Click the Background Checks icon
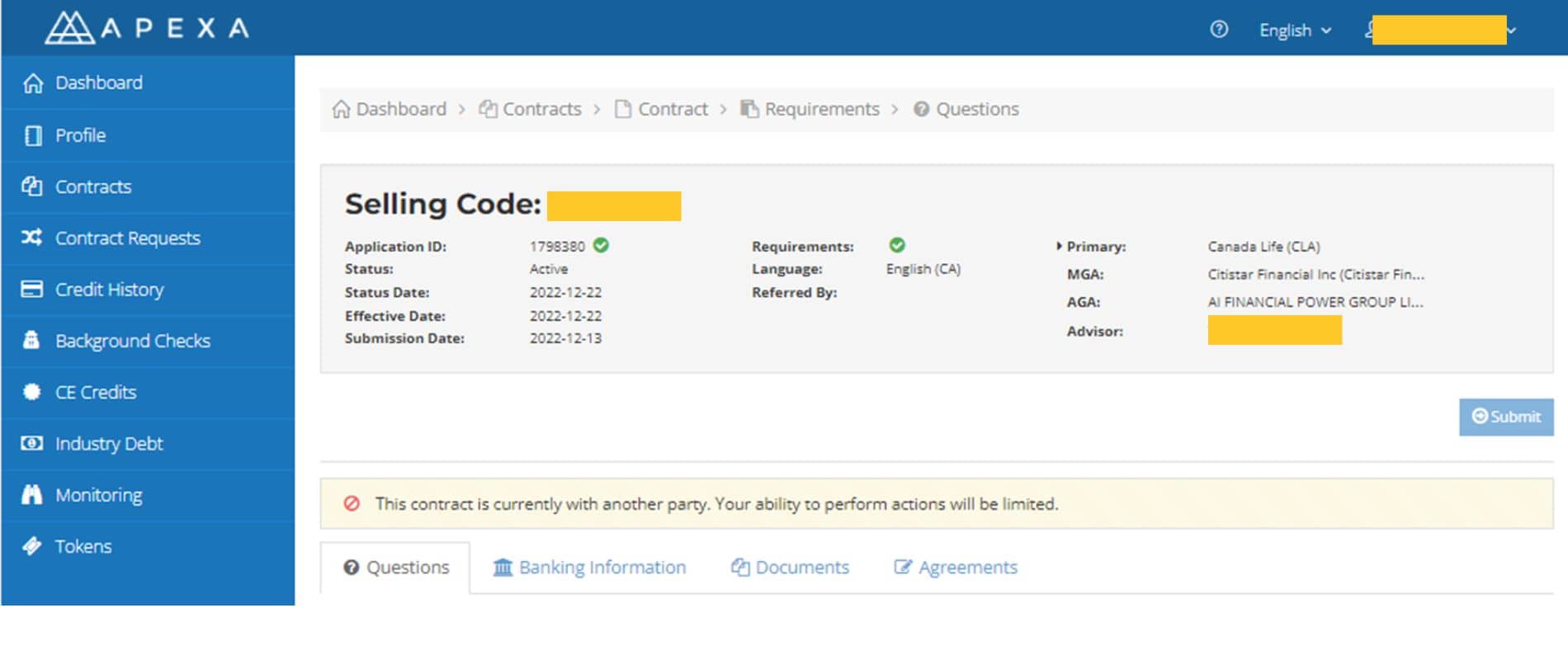1568x660 pixels. [32, 340]
